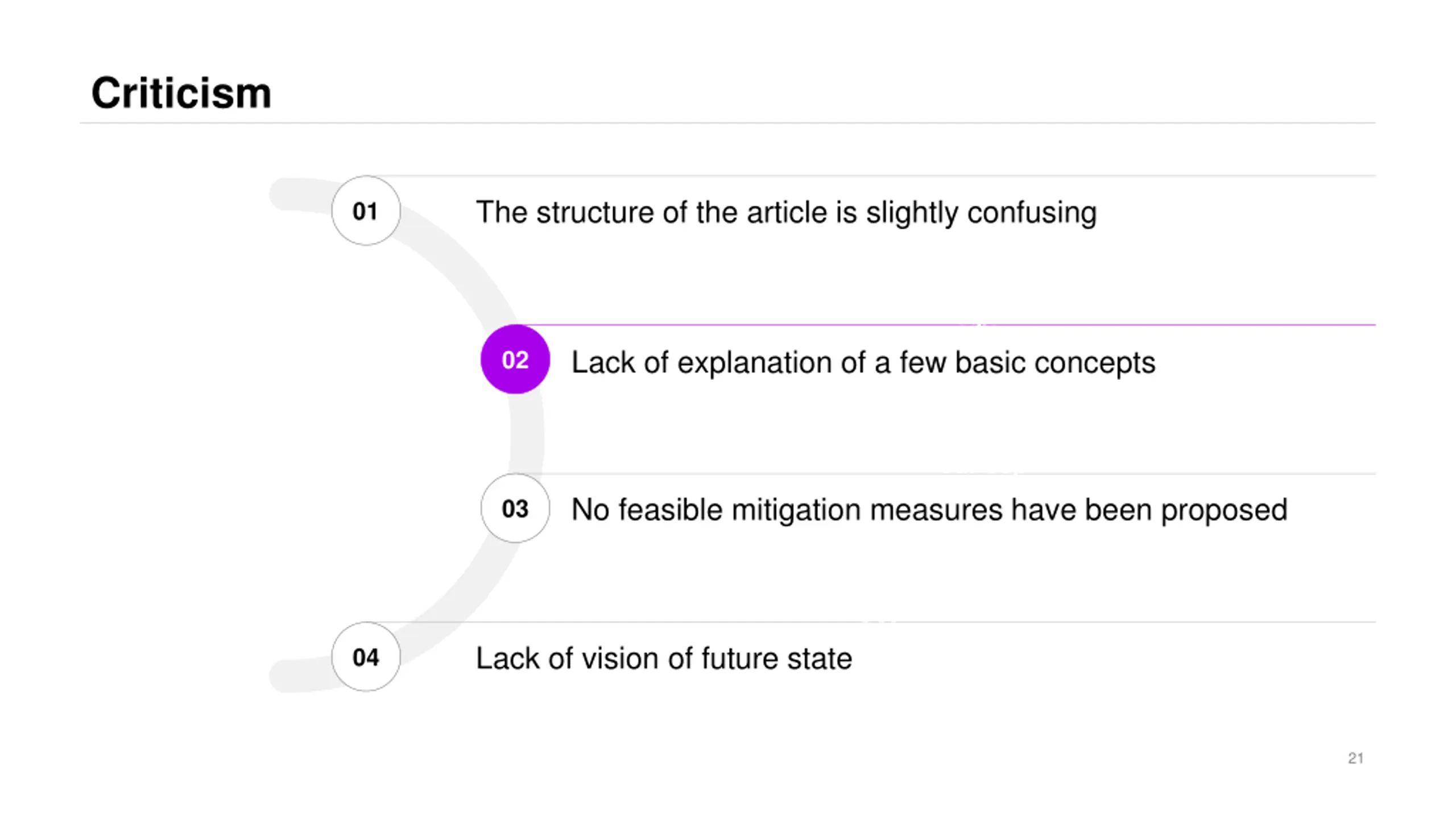Click the Criticism slide title
Viewport: 1456px width, 819px height.
click(181, 93)
